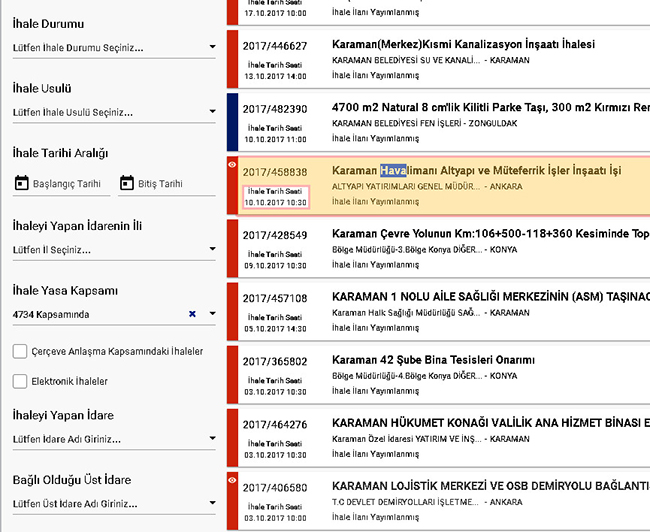This screenshot has width=650, height=532.
Task: Click the highlighted date box 10.10.2017 10:30
Action: 273,196
